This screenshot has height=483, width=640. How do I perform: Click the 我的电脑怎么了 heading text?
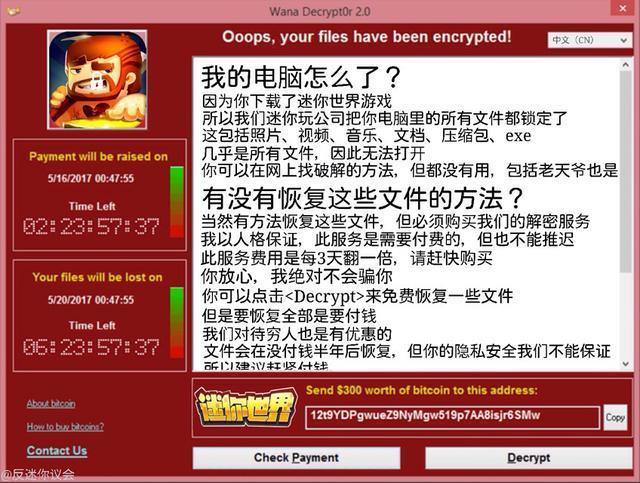pos(301,77)
